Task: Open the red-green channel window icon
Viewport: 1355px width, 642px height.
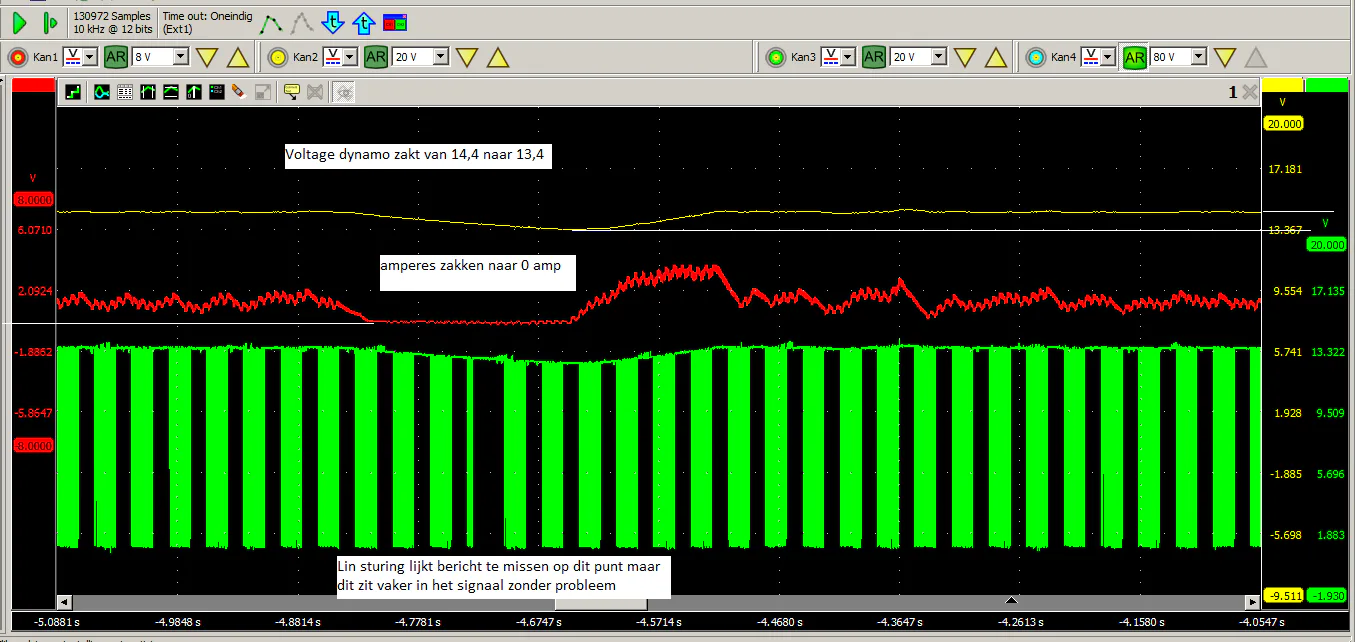Action: tap(395, 22)
